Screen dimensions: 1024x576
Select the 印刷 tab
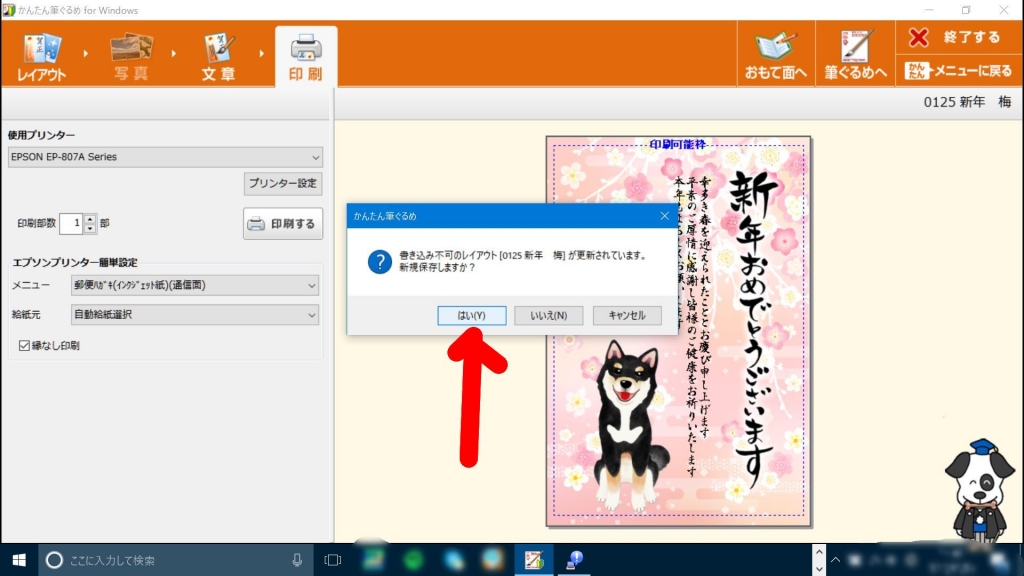point(306,57)
